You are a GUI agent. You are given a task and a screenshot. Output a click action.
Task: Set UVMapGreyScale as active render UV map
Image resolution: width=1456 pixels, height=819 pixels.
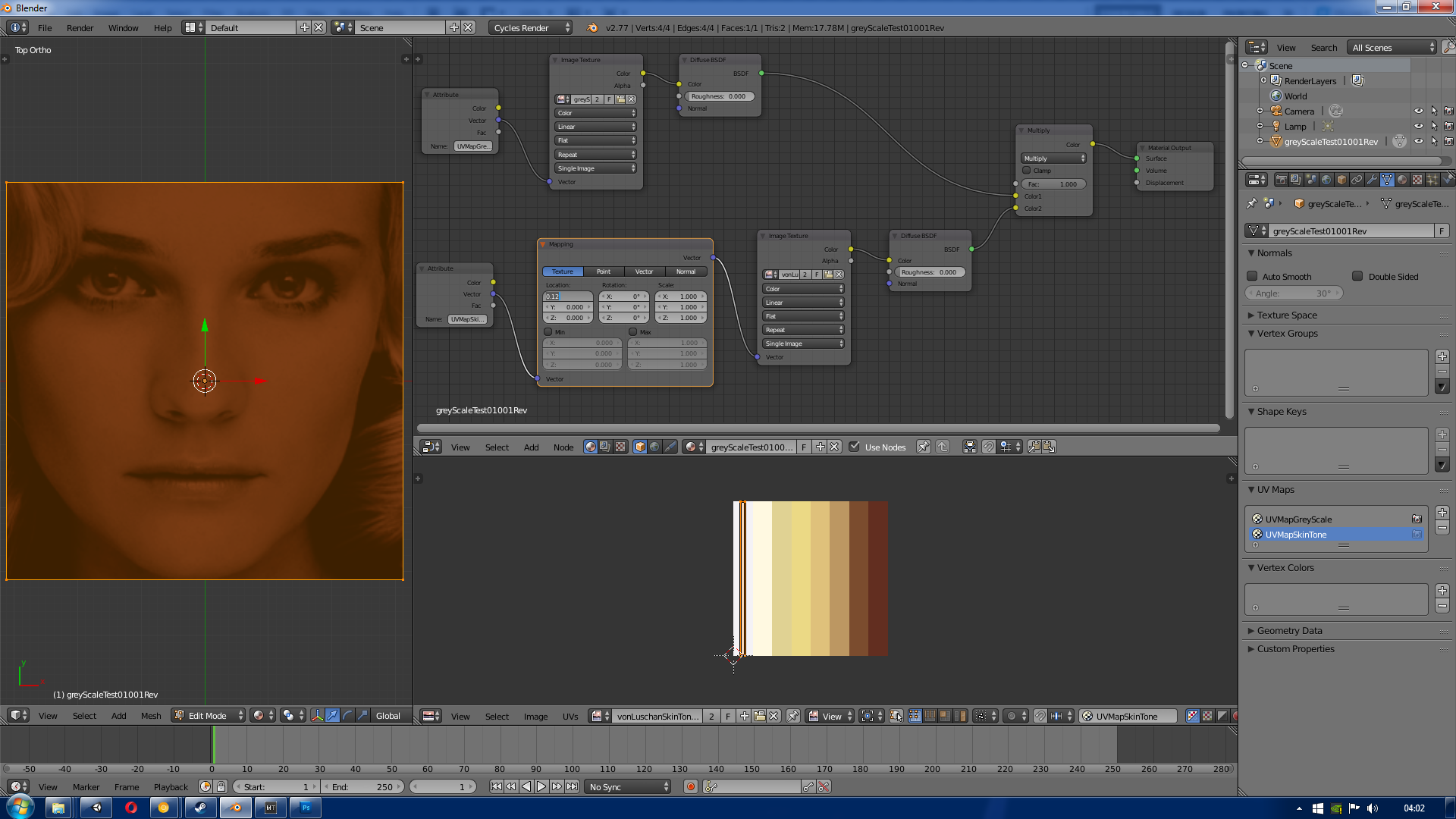click(1416, 519)
